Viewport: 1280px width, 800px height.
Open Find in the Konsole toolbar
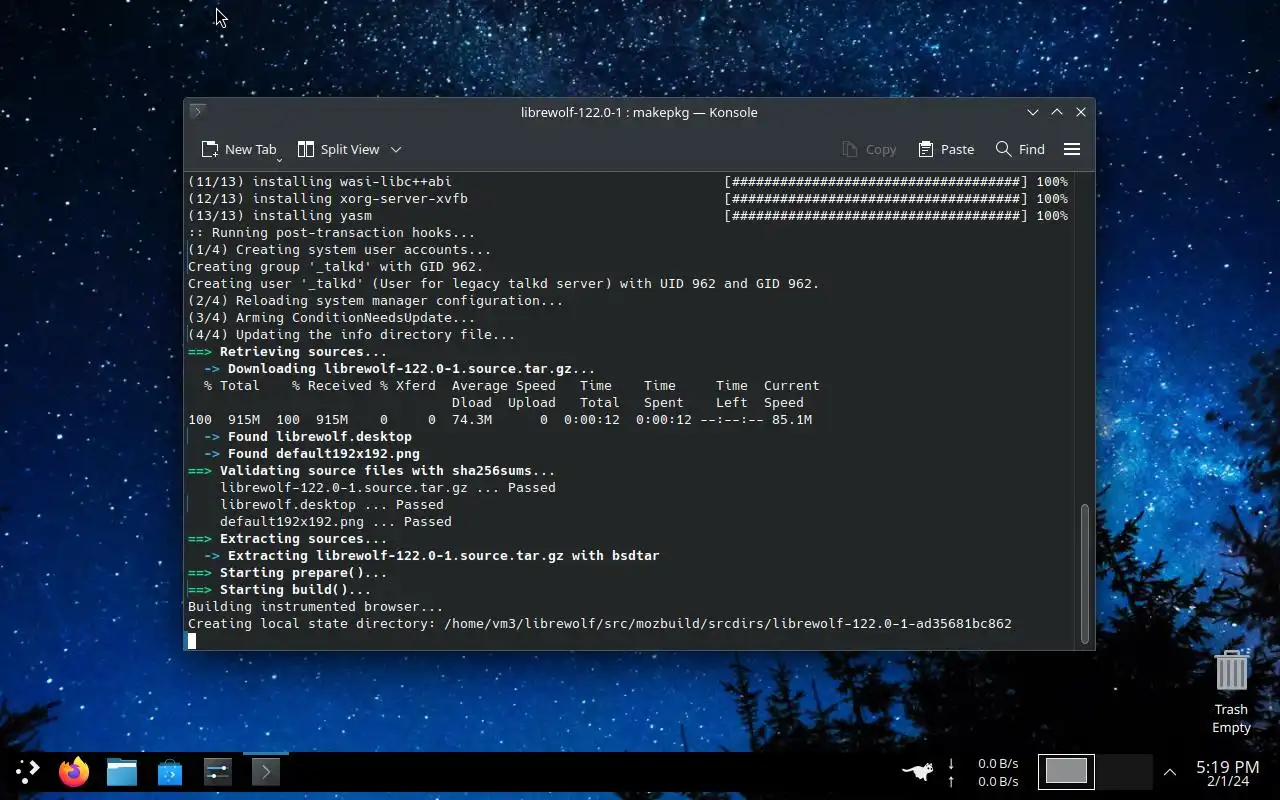[1020, 149]
